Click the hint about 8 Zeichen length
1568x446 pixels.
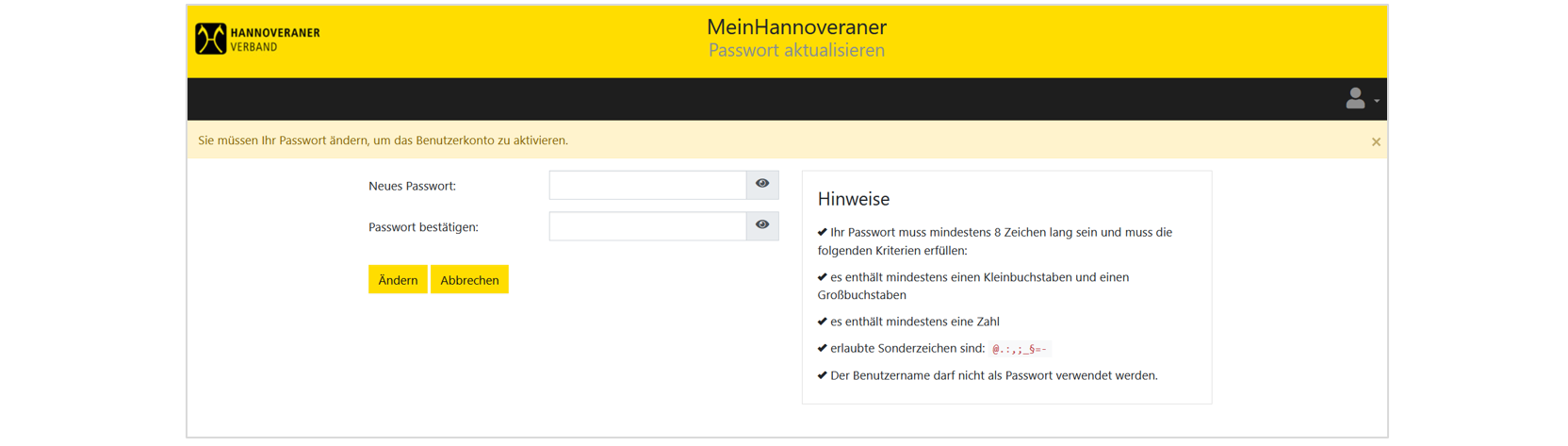coord(995,241)
